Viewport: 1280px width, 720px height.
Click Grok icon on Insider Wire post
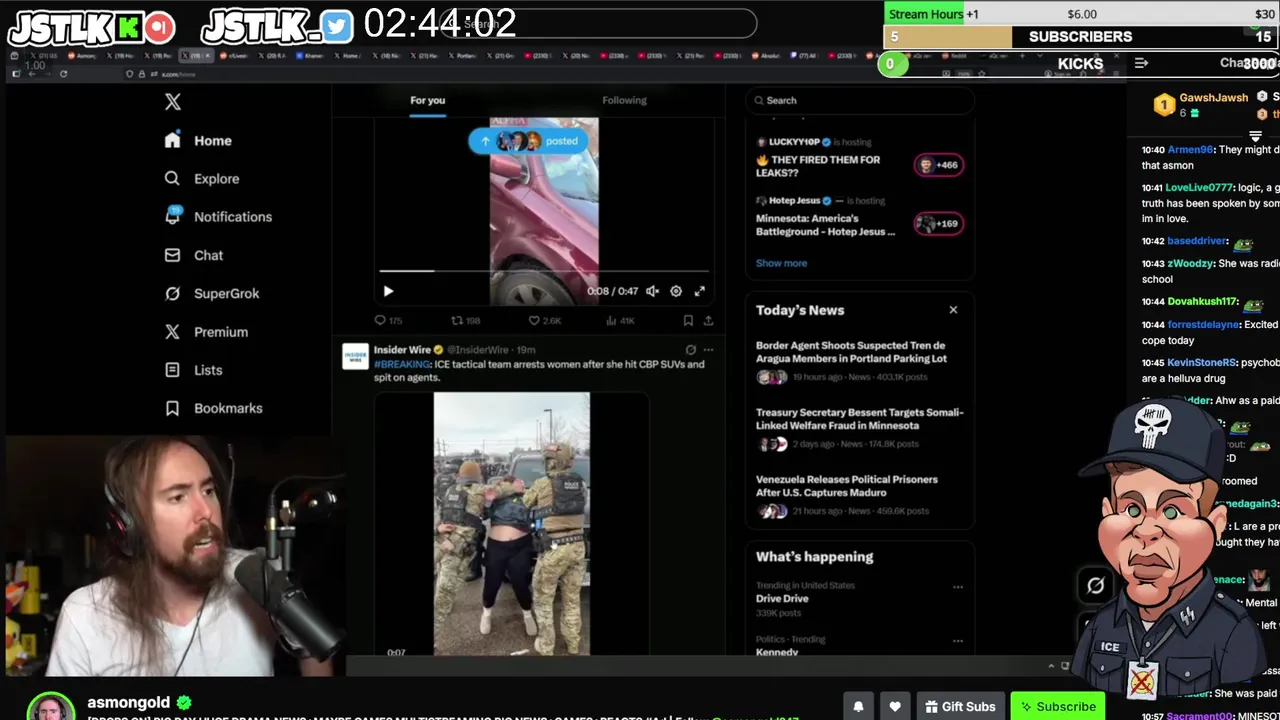tap(690, 350)
